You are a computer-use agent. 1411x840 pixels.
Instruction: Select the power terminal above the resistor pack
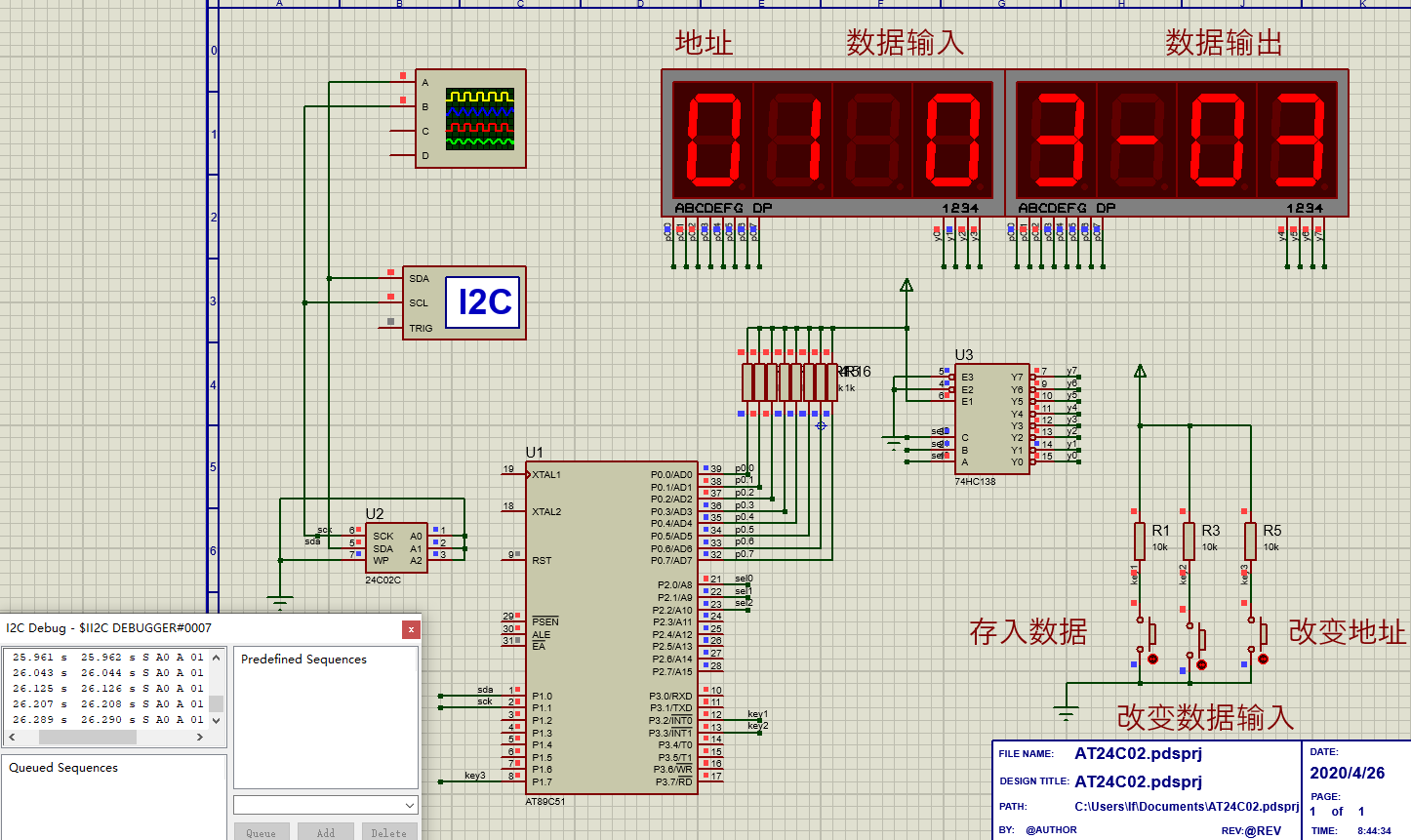(907, 286)
